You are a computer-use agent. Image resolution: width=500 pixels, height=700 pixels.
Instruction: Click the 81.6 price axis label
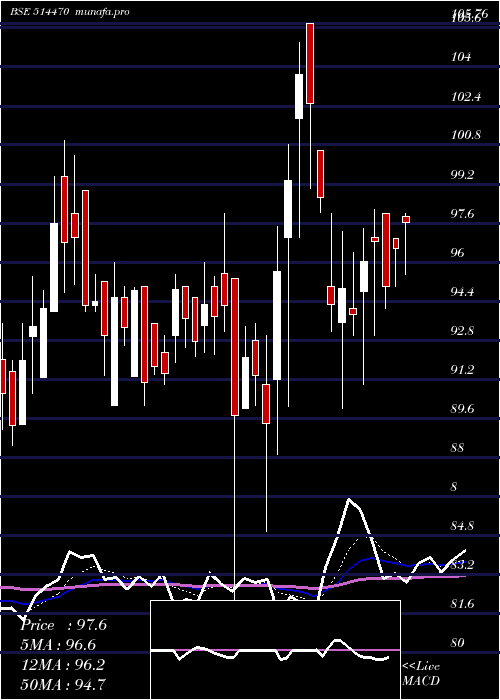(464, 604)
